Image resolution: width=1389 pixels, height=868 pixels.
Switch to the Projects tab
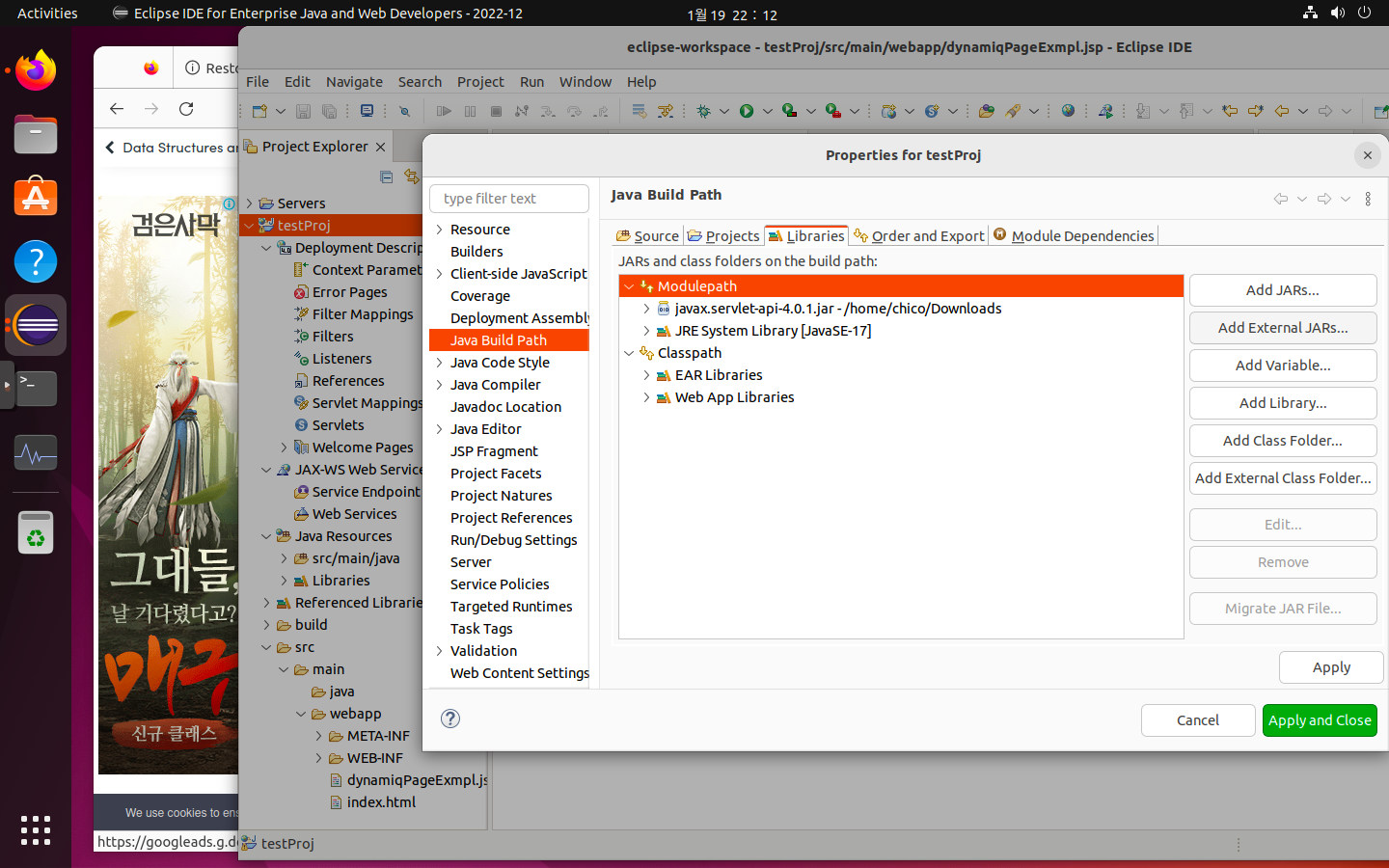point(723,235)
